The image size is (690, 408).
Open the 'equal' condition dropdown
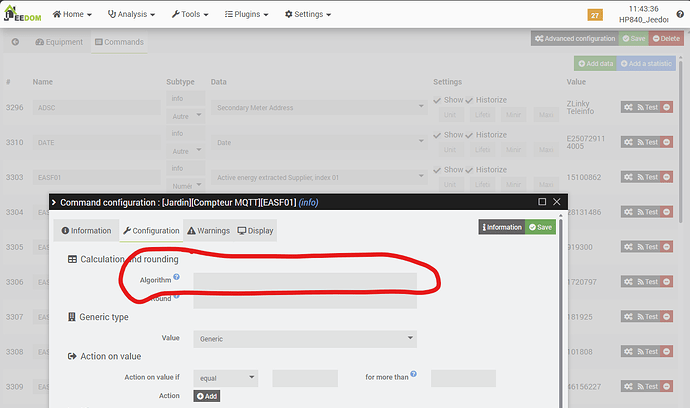point(226,378)
